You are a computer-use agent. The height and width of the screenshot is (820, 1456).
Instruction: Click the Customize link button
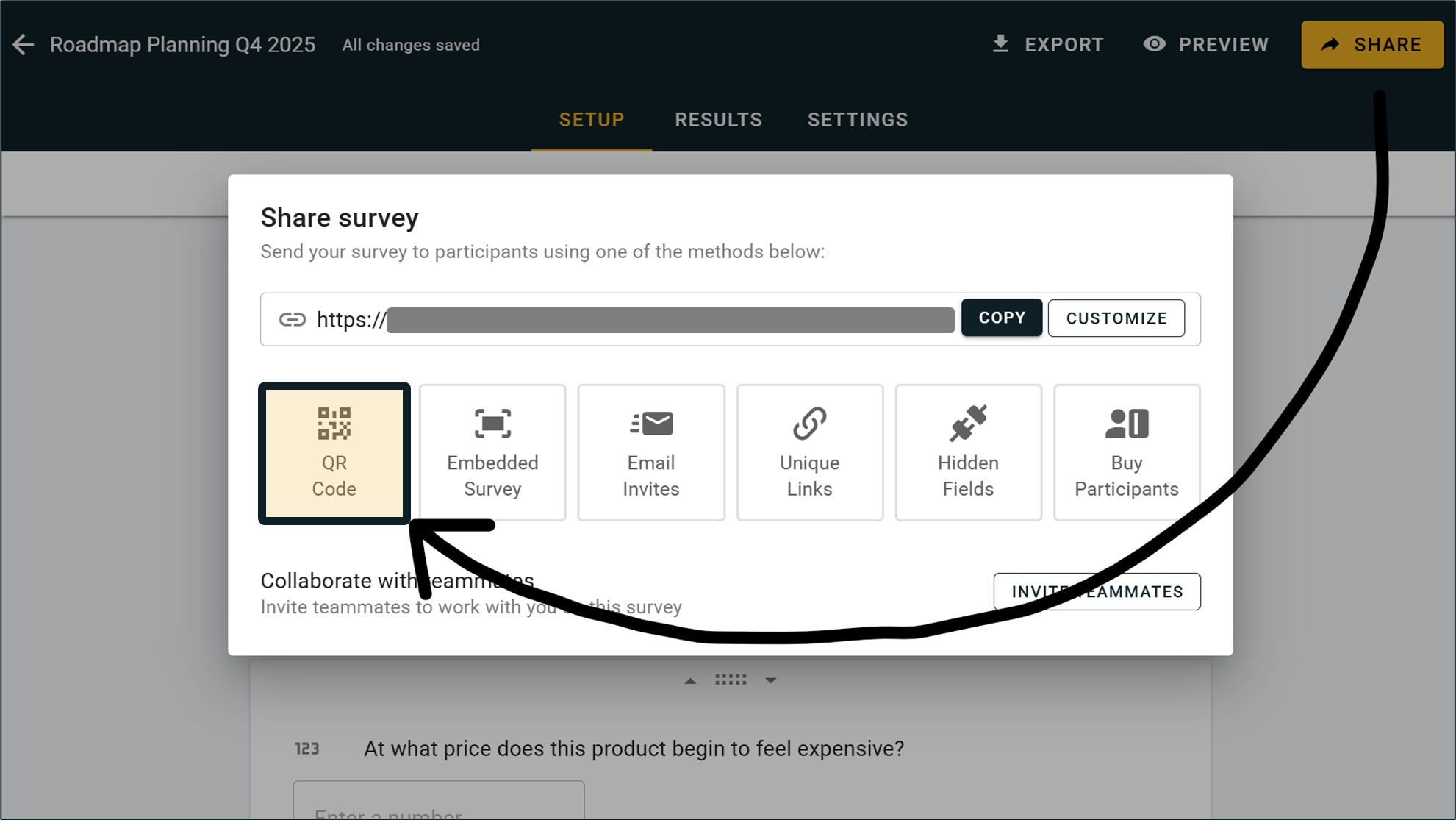[1116, 318]
